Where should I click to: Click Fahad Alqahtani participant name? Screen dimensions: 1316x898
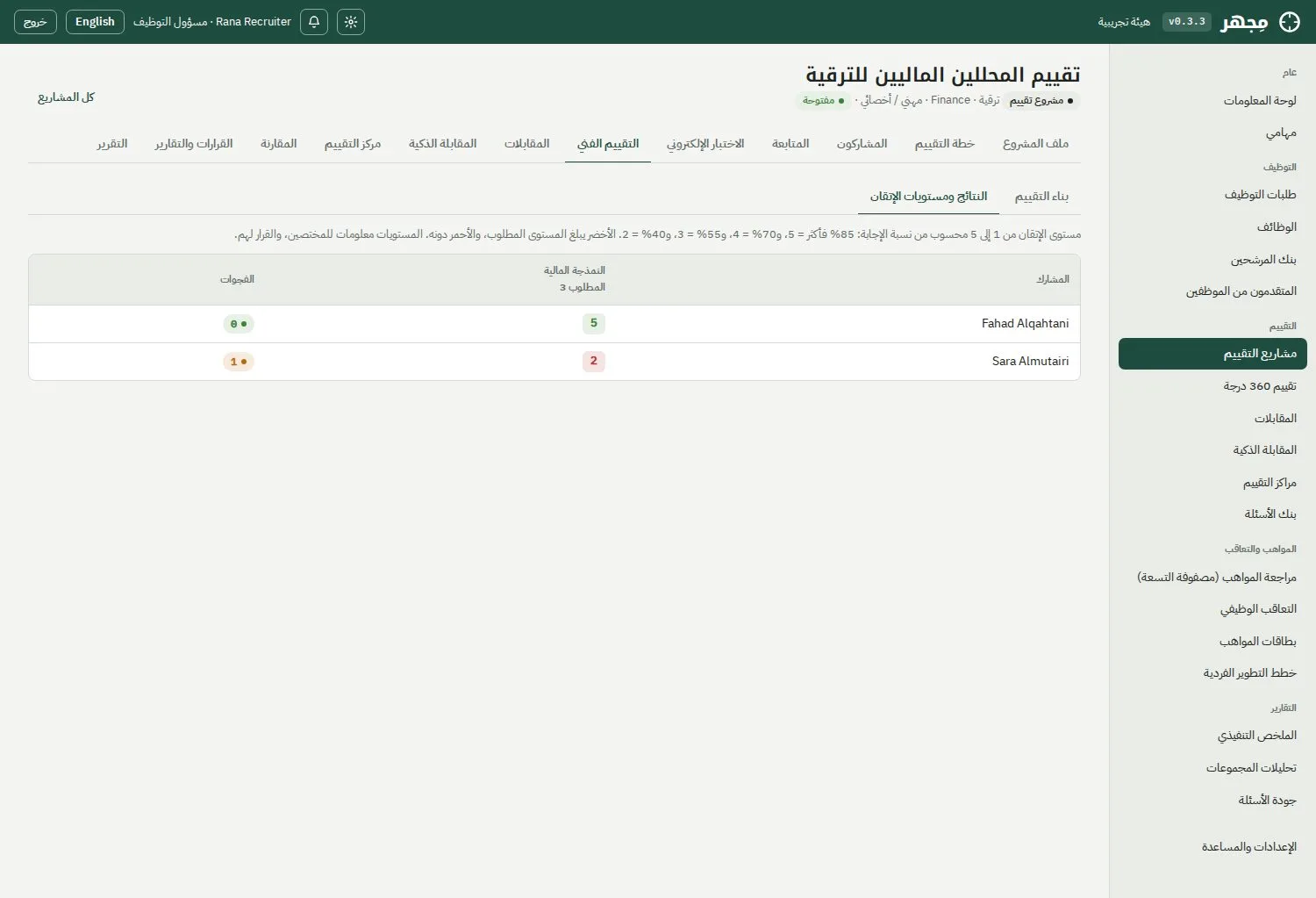click(x=1025, y=324)
